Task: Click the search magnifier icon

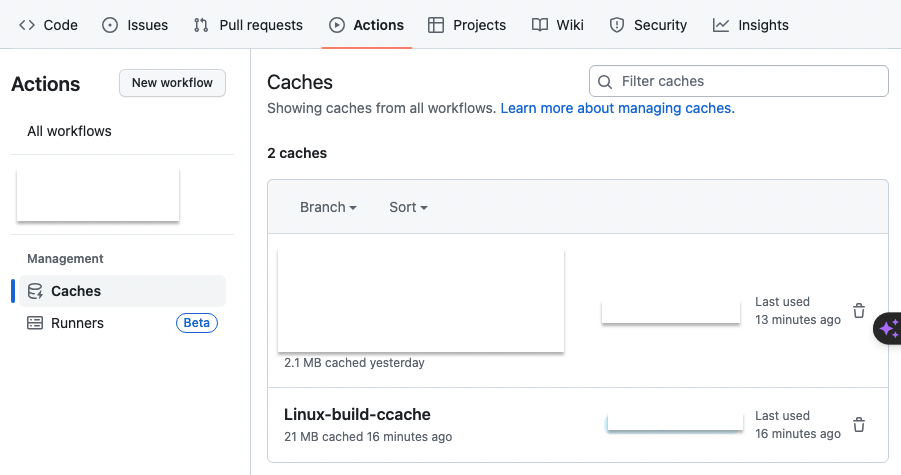Action: pos(605,82)
